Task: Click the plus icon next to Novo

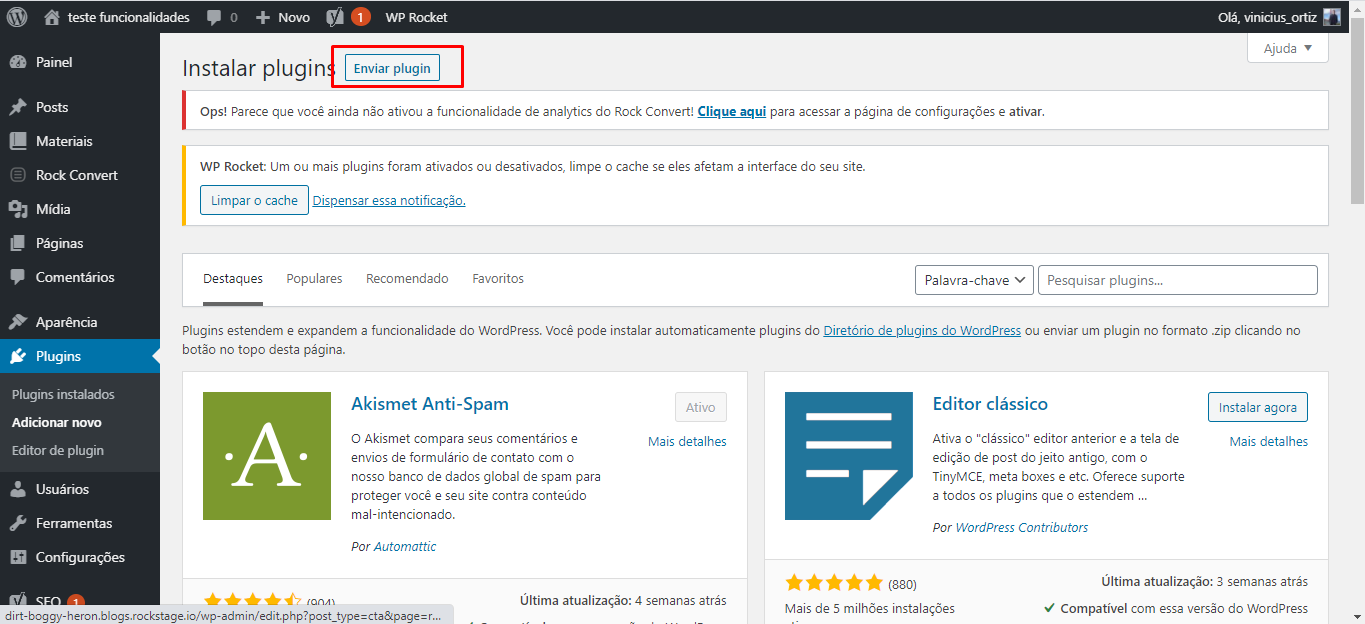Action: pyautogui.click(x=263, y=18)
